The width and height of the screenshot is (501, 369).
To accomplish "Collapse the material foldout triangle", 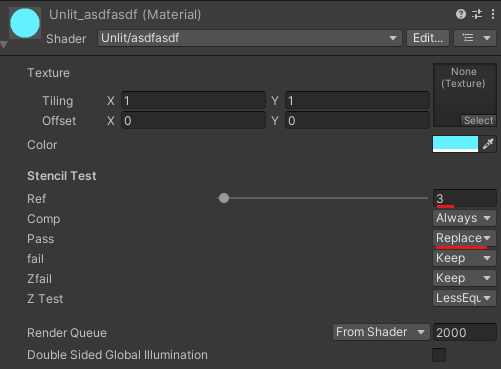I will (x=4, y=45).
